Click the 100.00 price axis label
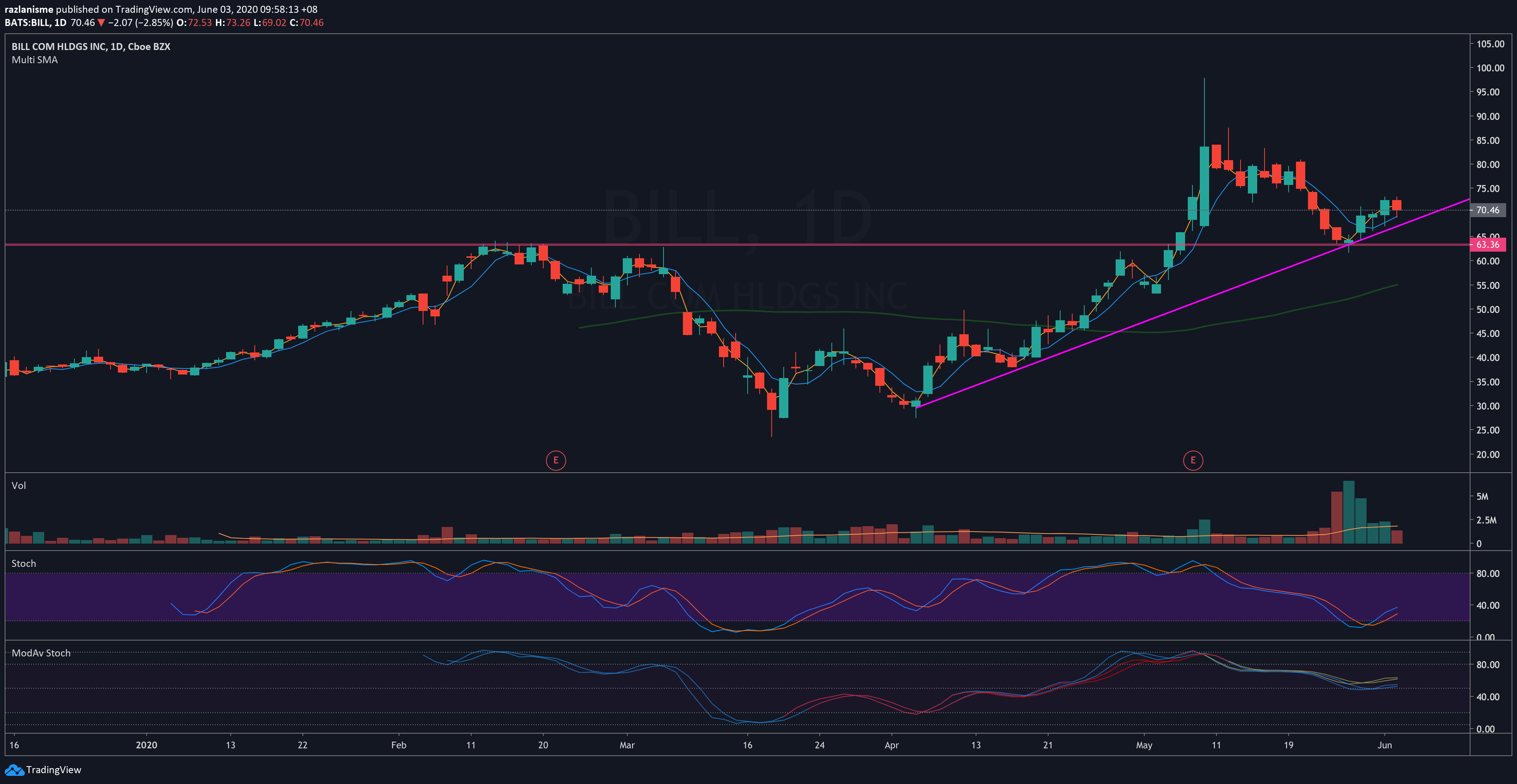Screen dimensions: 1517x784 (x=1490, y=68)
